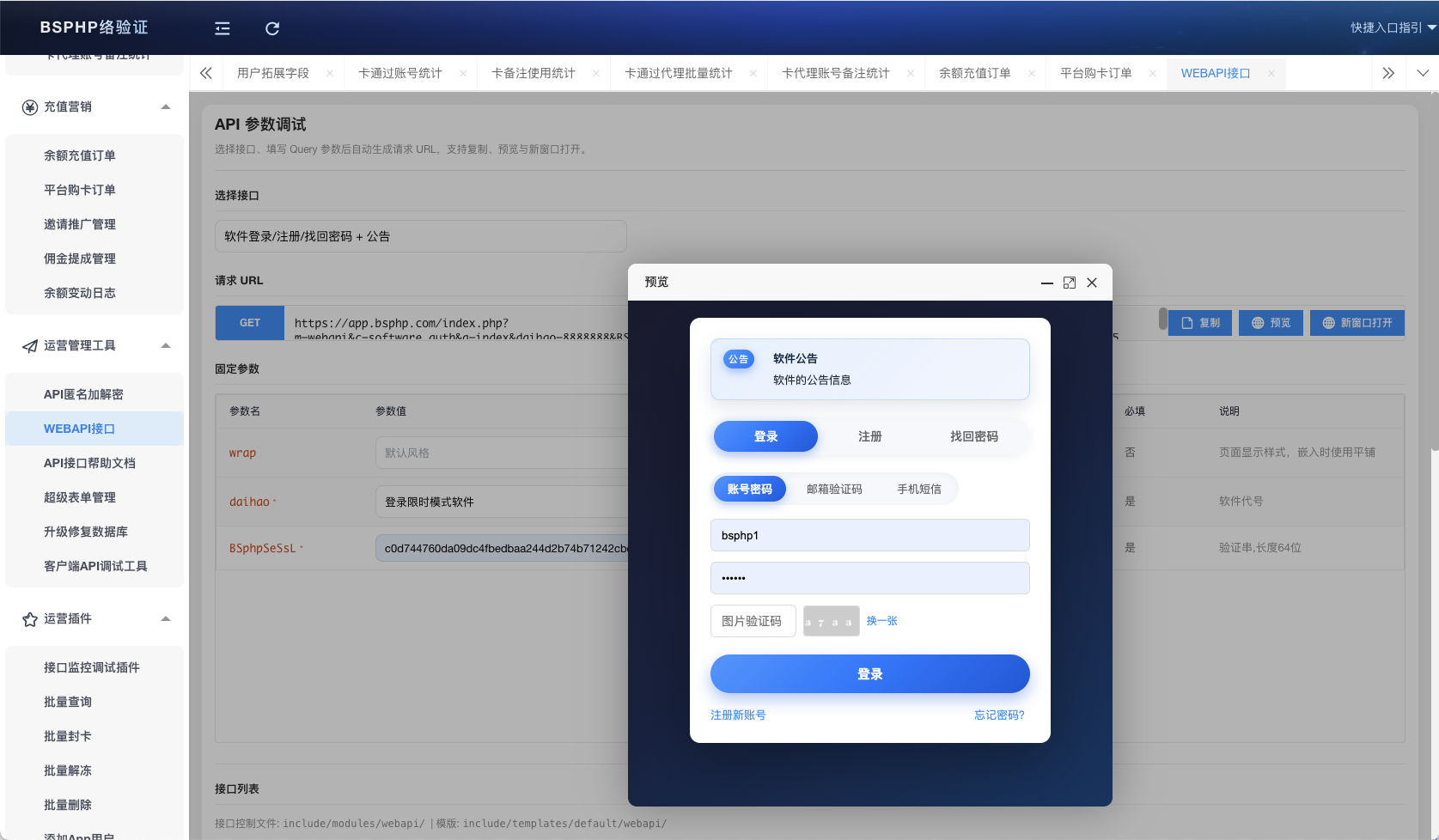The width and height of the screenshot is (1439, 840).
Task: Click the 运营管理工具 paper plane icon
Action: click(x=30, y=345)
